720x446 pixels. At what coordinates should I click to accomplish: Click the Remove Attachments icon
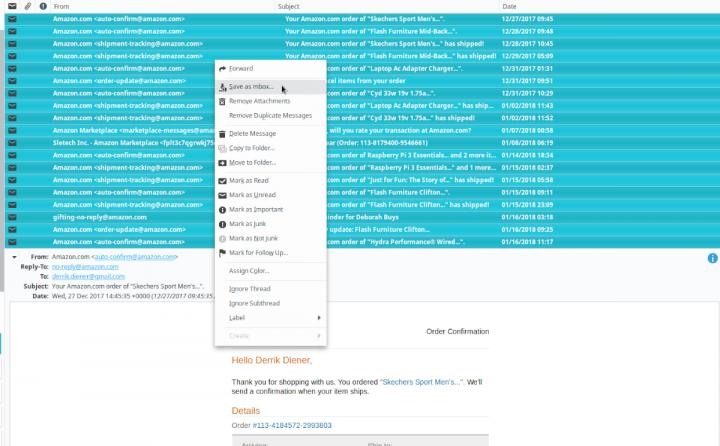[222, 101]
